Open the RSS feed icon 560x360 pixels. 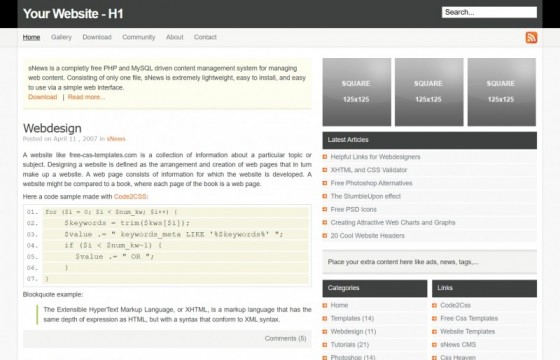click(531, 37)
